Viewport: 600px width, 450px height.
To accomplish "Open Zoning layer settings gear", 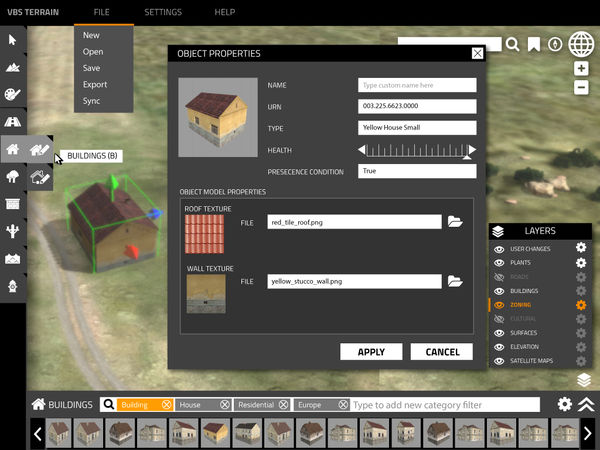I will tap(581, 305).
